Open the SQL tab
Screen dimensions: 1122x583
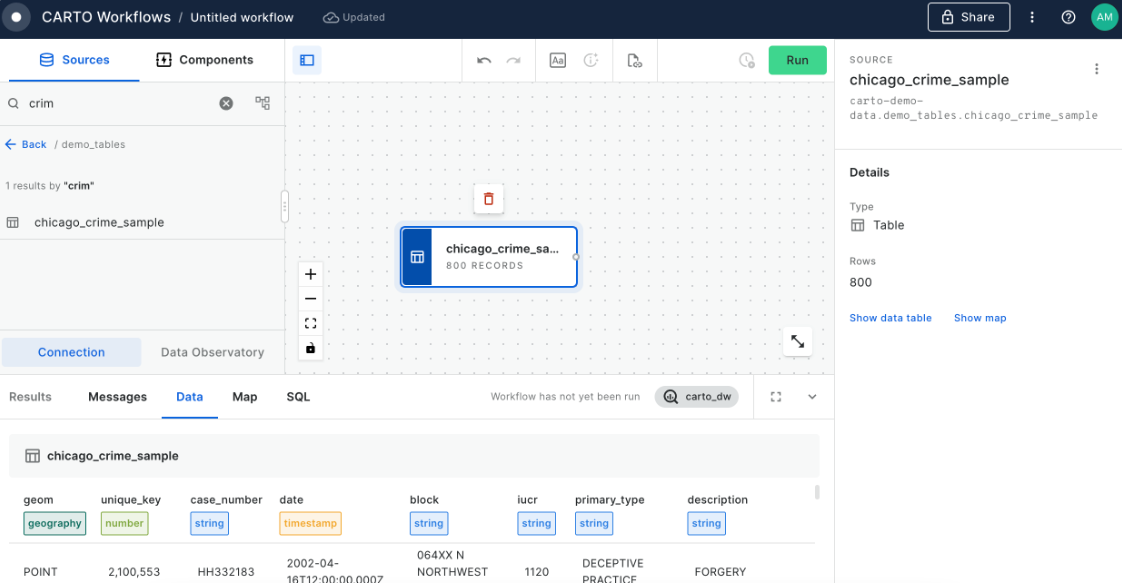point(298,396)
